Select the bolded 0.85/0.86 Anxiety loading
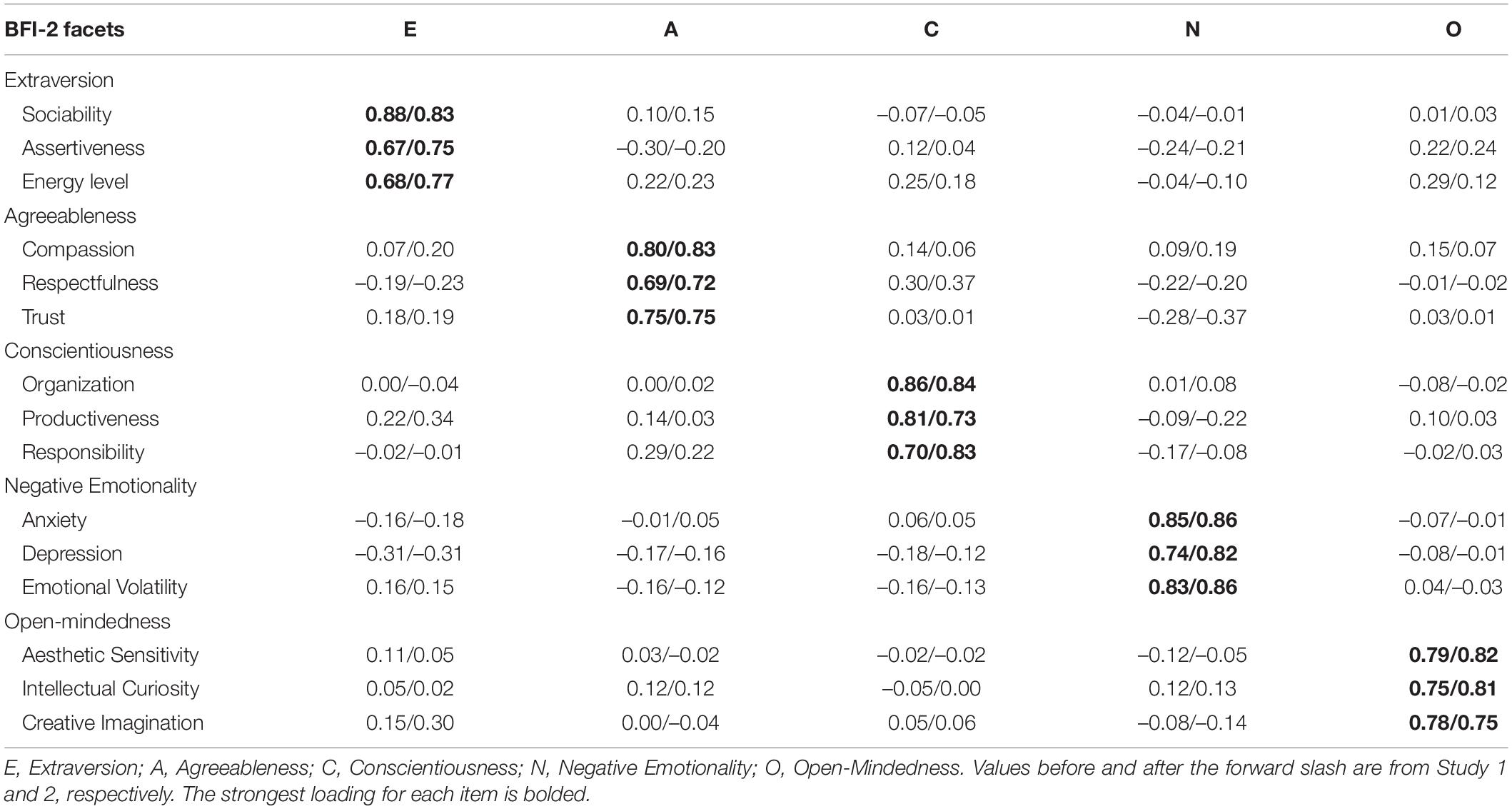This screenshot has height=809, width=1512. [x=1192, y=520]
